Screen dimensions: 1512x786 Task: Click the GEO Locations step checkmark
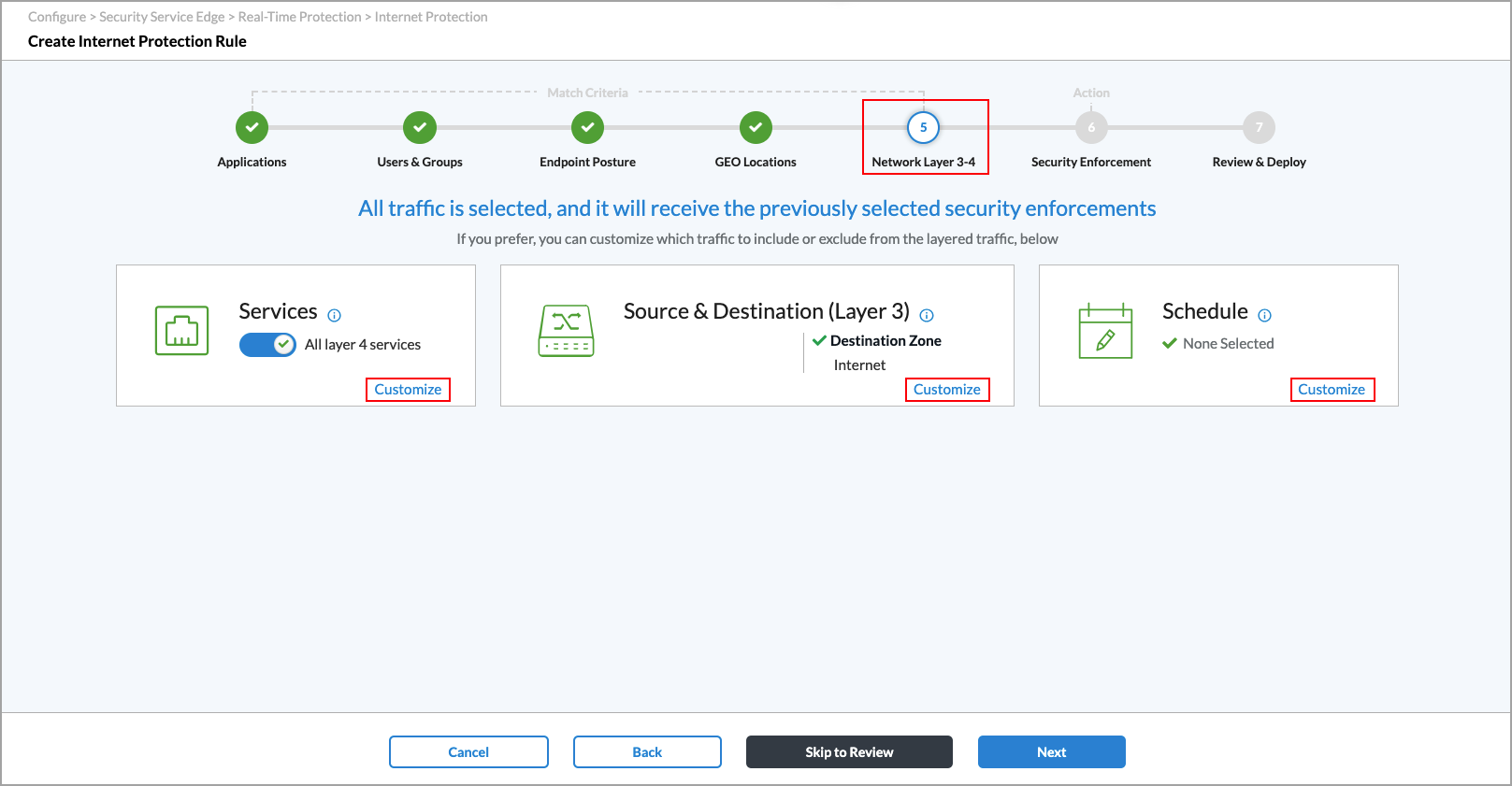click(x=756, y=127)
